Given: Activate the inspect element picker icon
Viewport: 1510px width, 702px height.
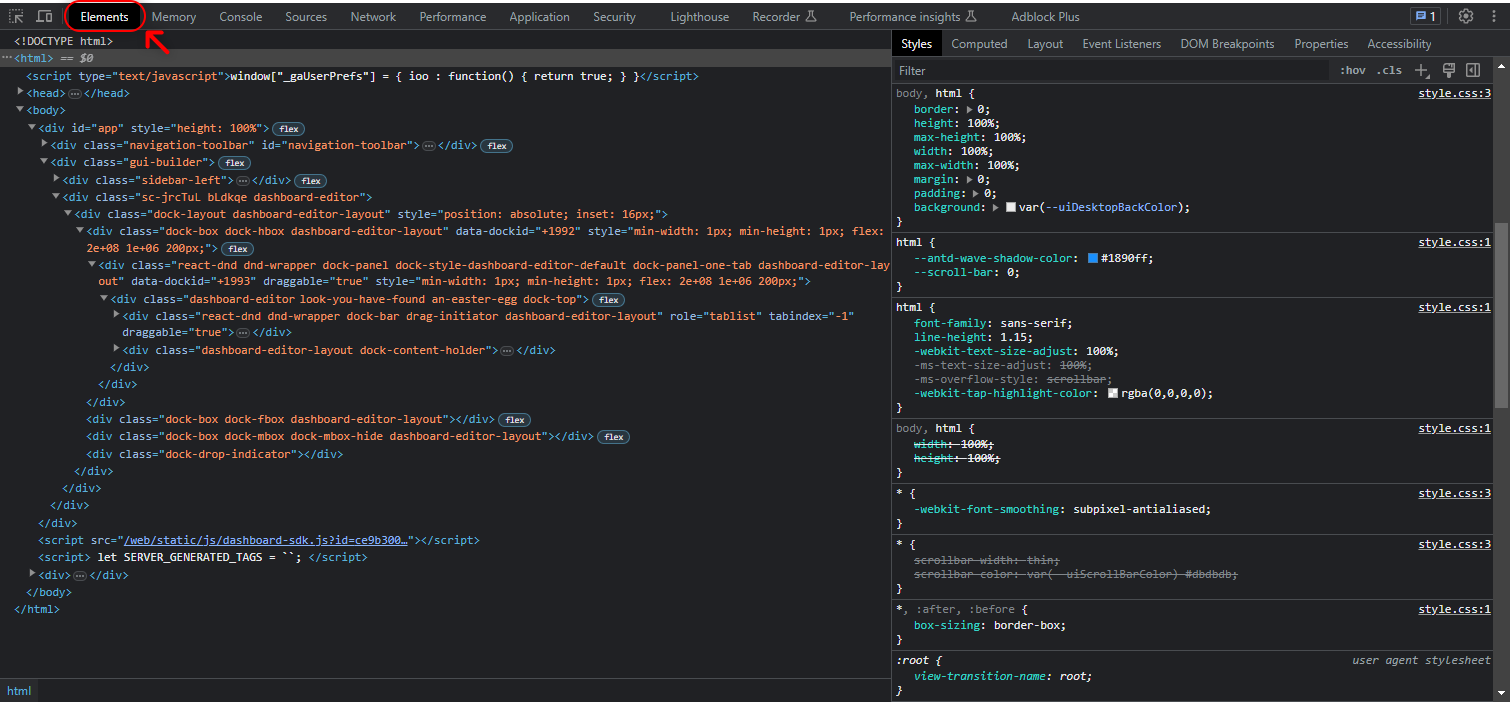Looking at the screenshot, I should tap(17, 17).
